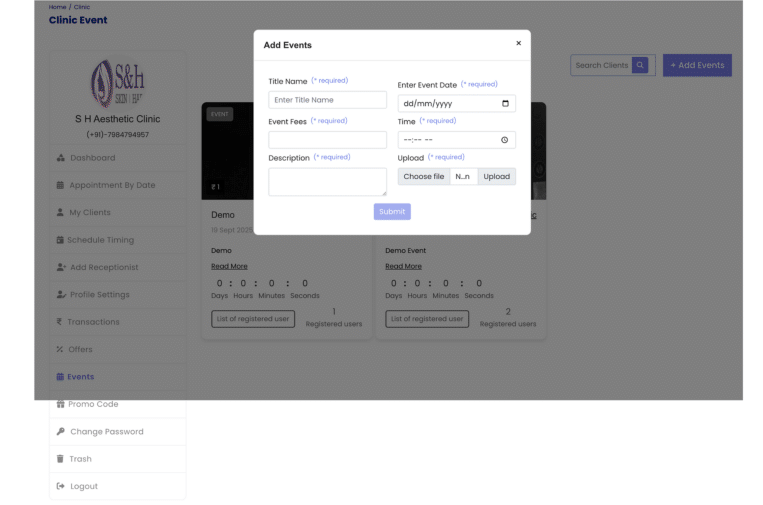Screen dimensions: 763x505
Task: Click the Upload button
Action: [496, 176]
